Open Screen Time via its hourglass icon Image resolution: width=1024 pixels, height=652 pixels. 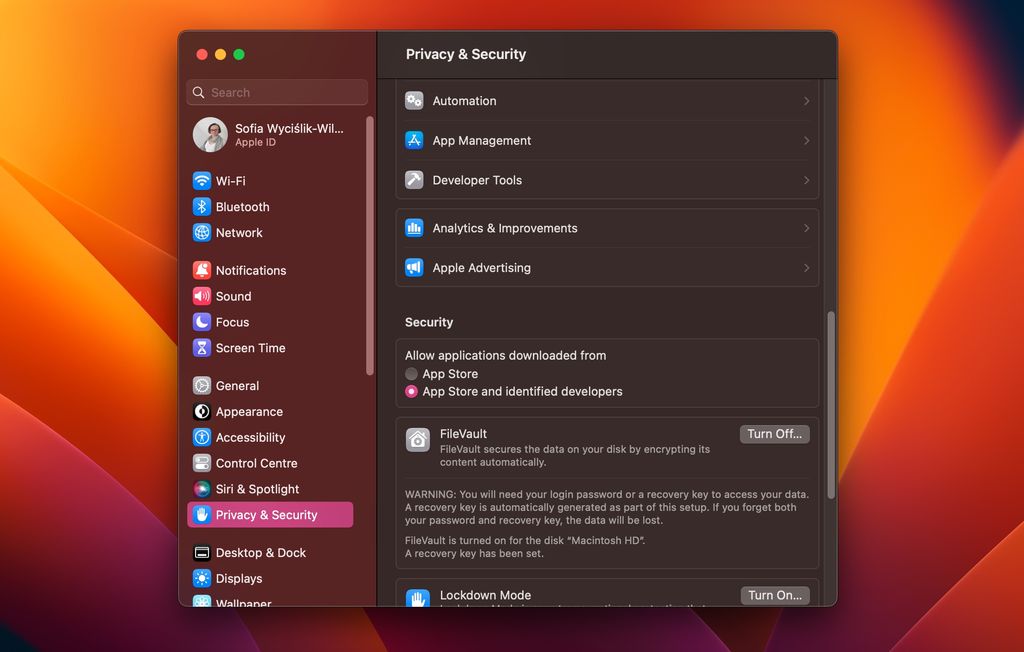pos(202,348)
